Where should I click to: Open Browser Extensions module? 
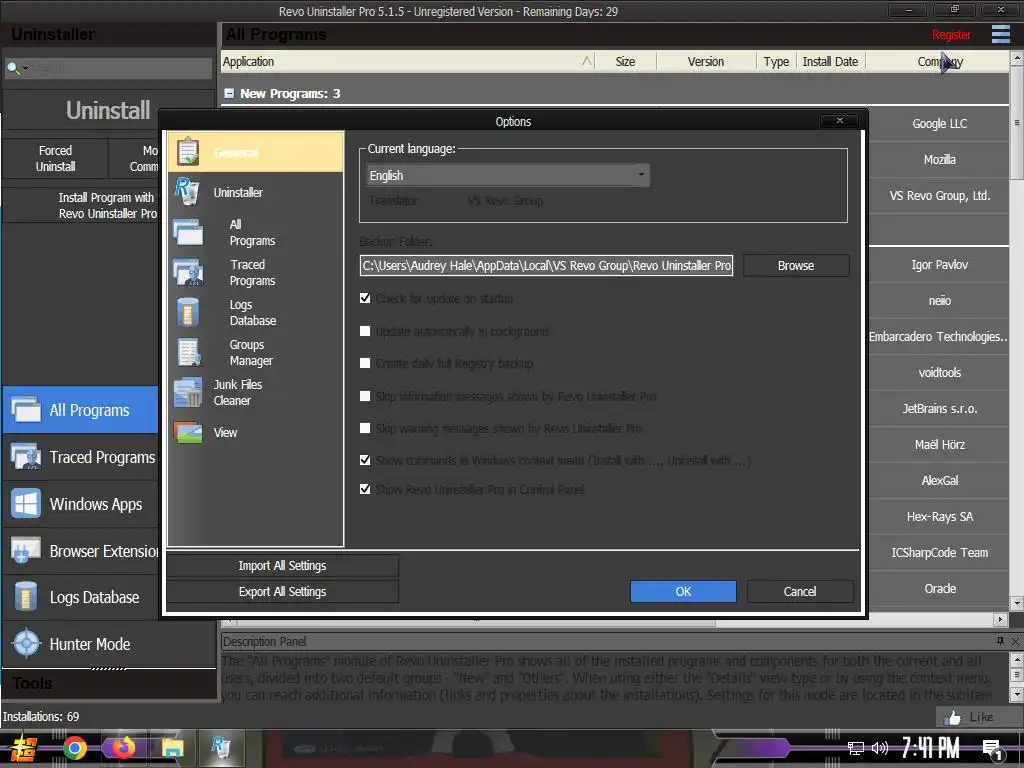point(80,551)
